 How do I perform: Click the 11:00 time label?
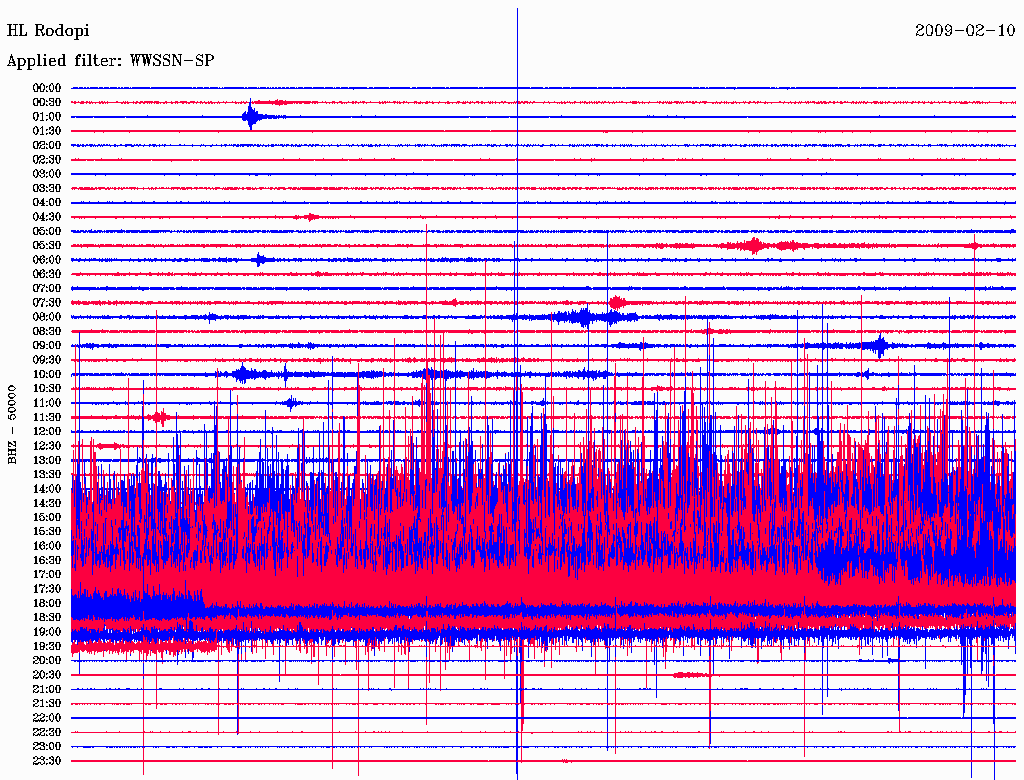47,403
